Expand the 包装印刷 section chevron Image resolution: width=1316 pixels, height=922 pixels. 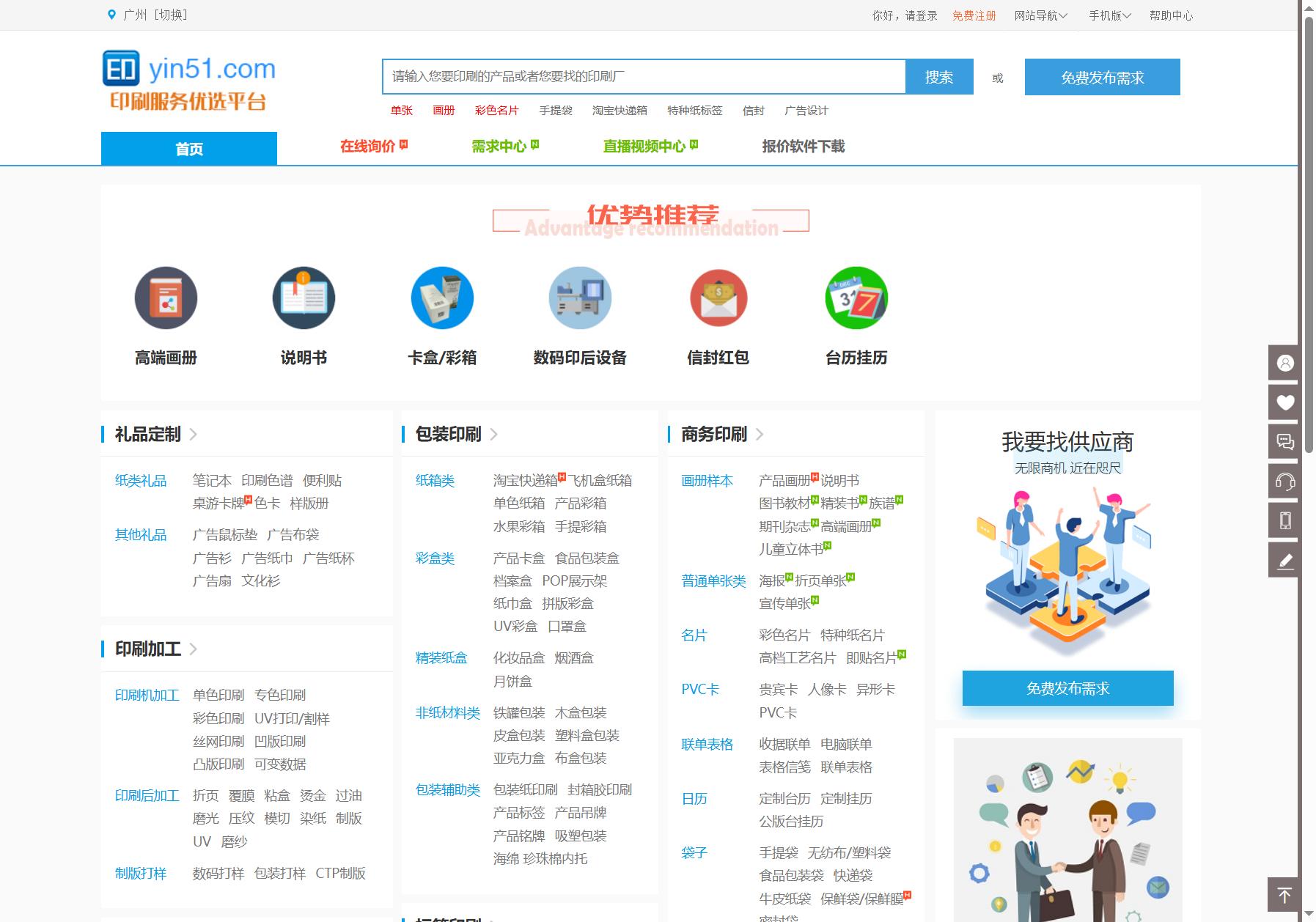tap(494, 434)
